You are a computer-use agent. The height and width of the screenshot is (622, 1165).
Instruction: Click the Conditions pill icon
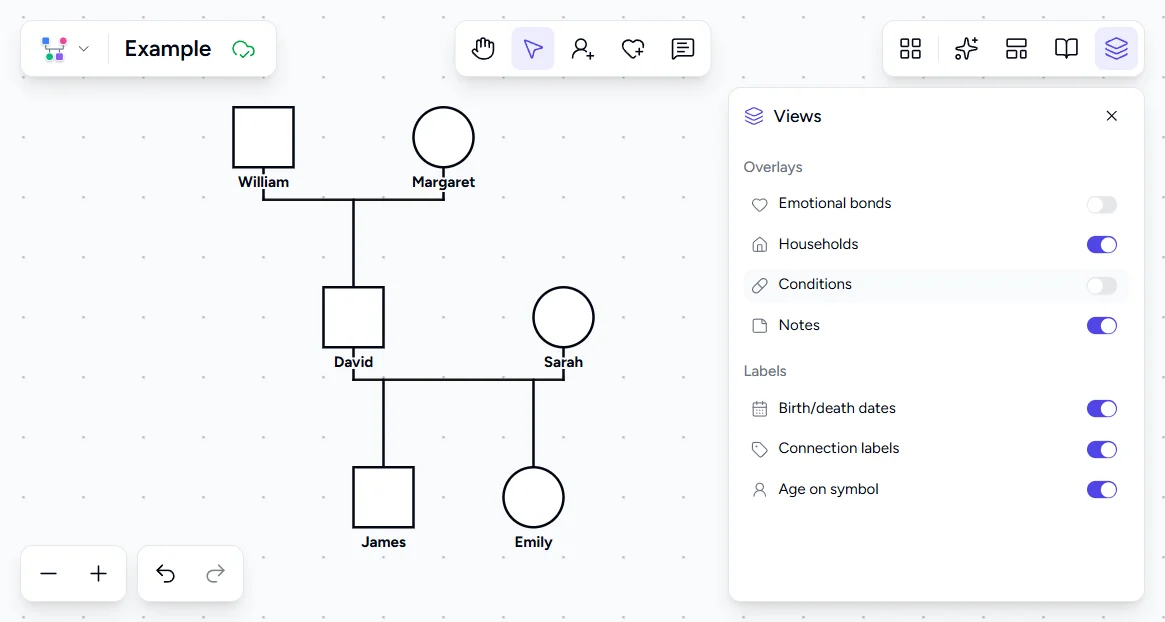click(759, 285)
